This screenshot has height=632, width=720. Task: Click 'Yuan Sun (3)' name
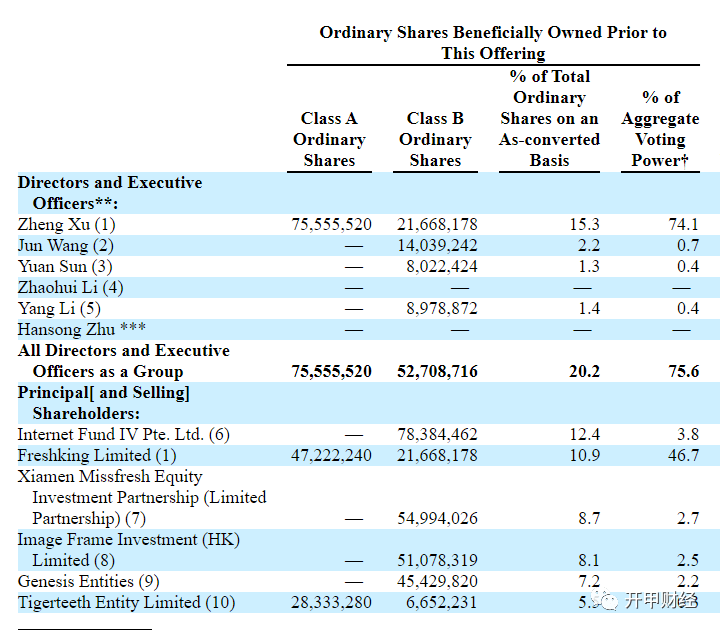tap(65, 267)
